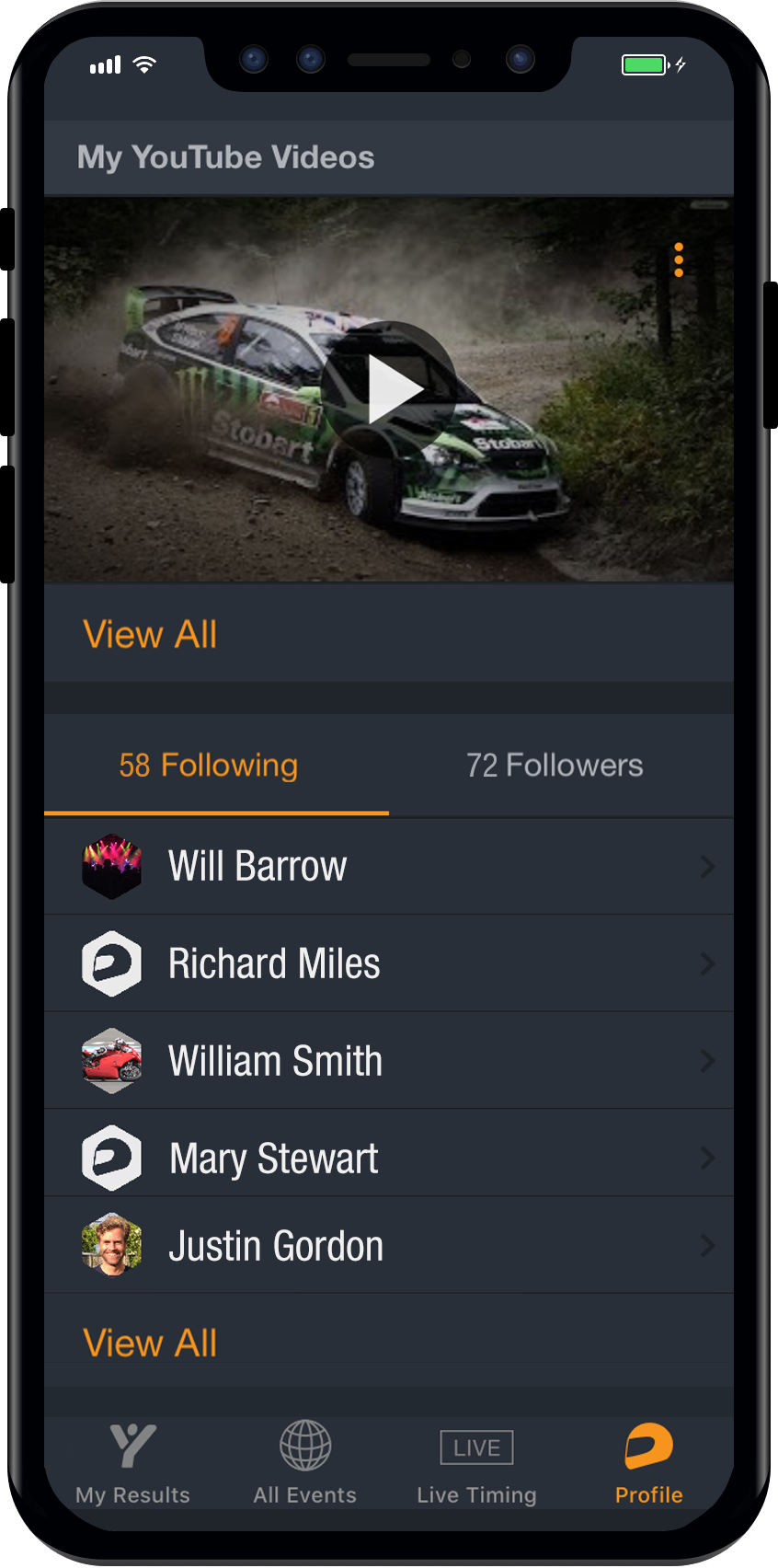778x1568 pixels.
Task: Tap Mary Stewart's default avatar
Action: tap(111, 1158)
